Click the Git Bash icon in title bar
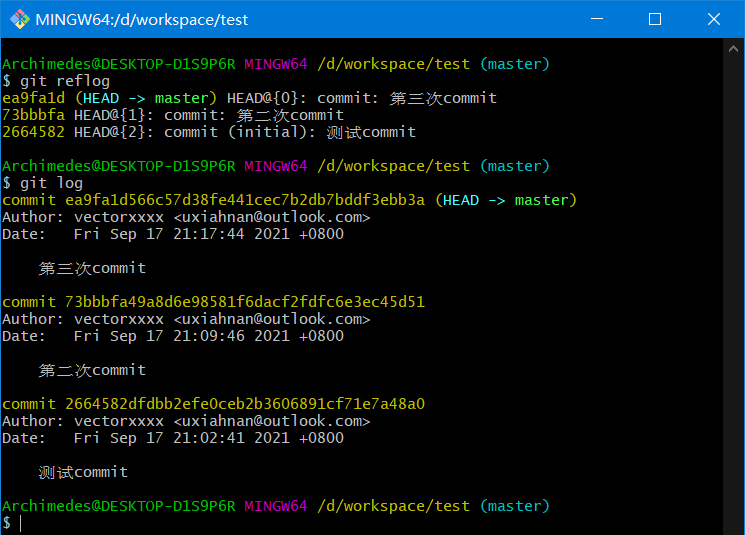The height and width of the screenshot is (535, 745). pos(19,19)
